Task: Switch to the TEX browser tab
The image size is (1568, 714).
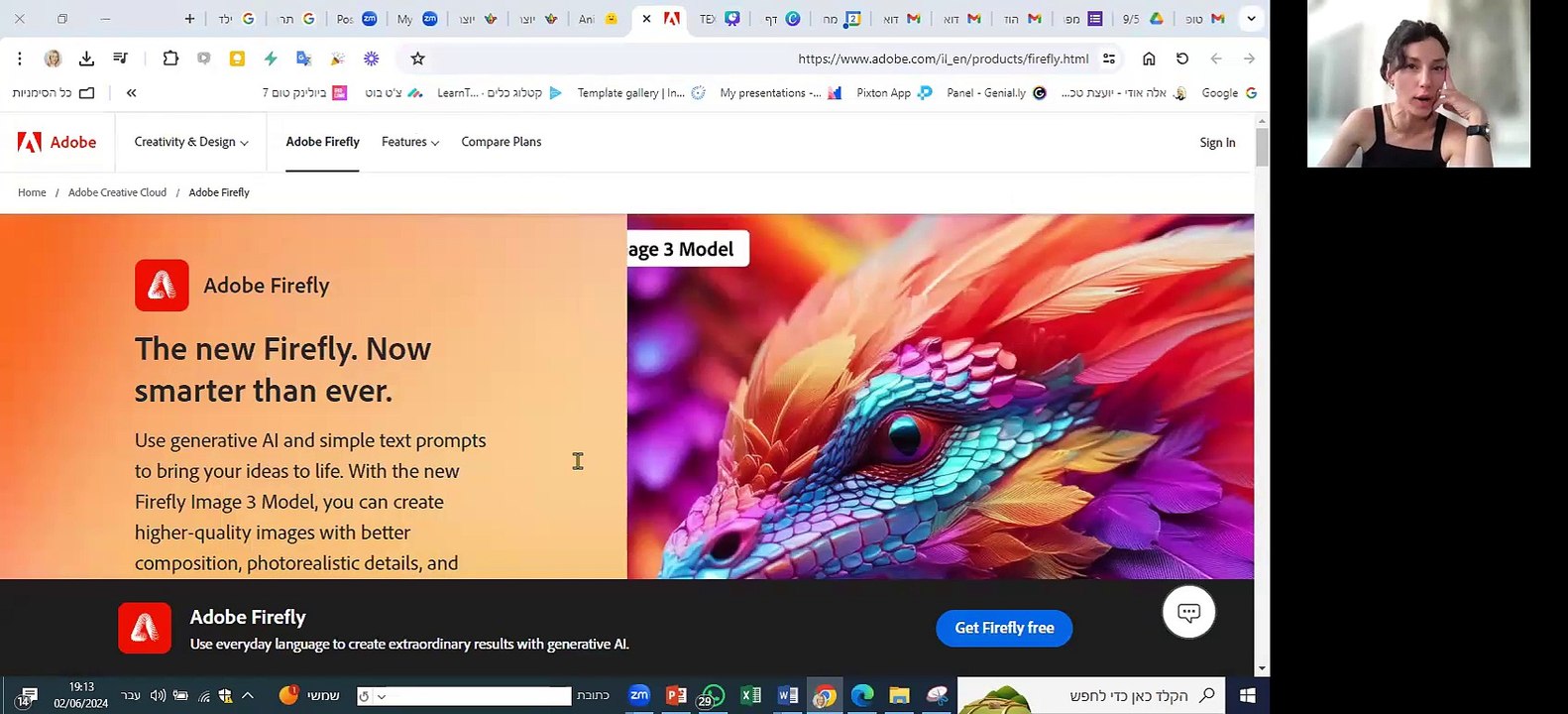Action: tap(719, 18)
